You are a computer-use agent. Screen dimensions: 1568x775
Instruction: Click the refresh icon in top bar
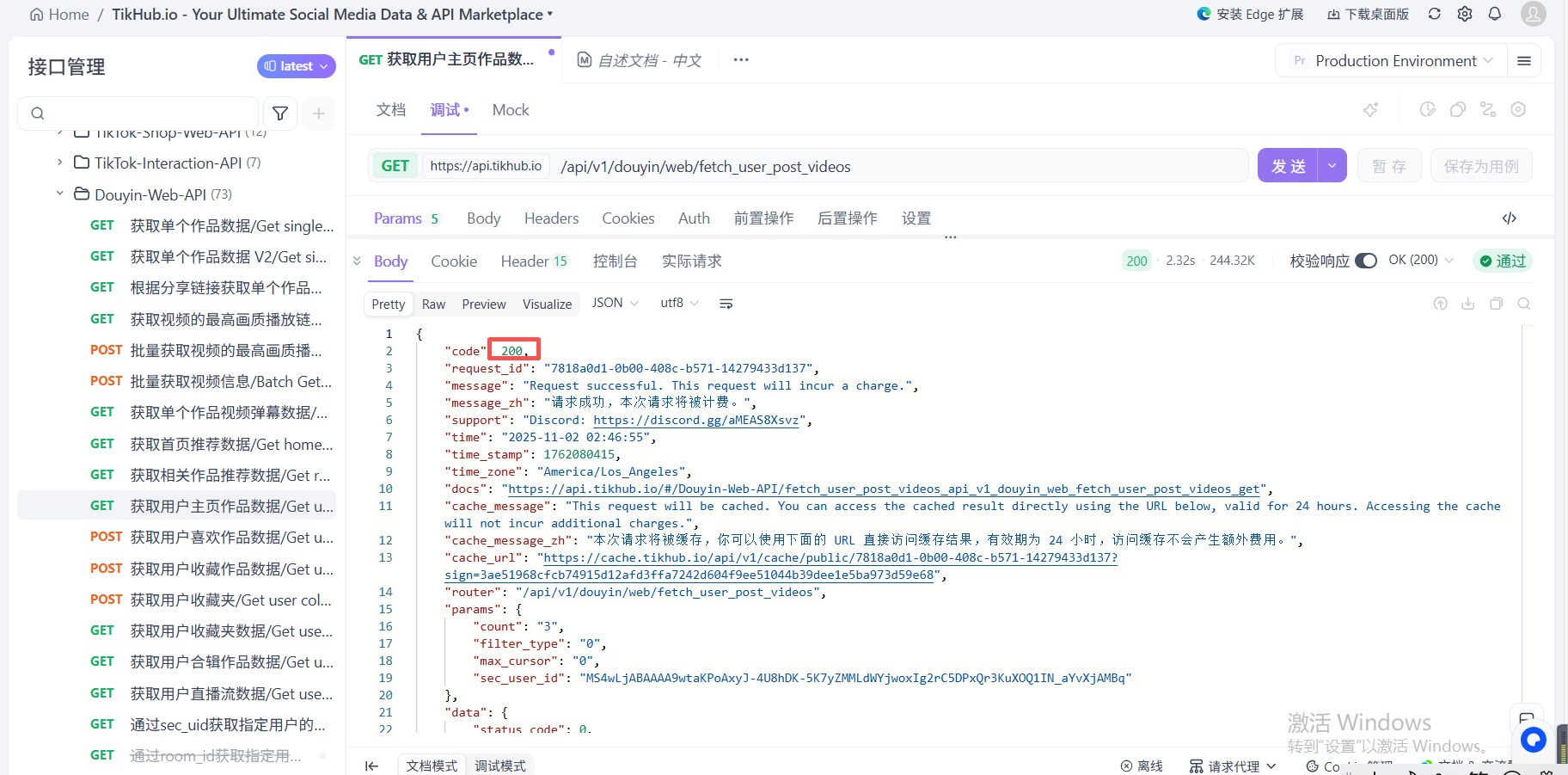coord(1435,14)
